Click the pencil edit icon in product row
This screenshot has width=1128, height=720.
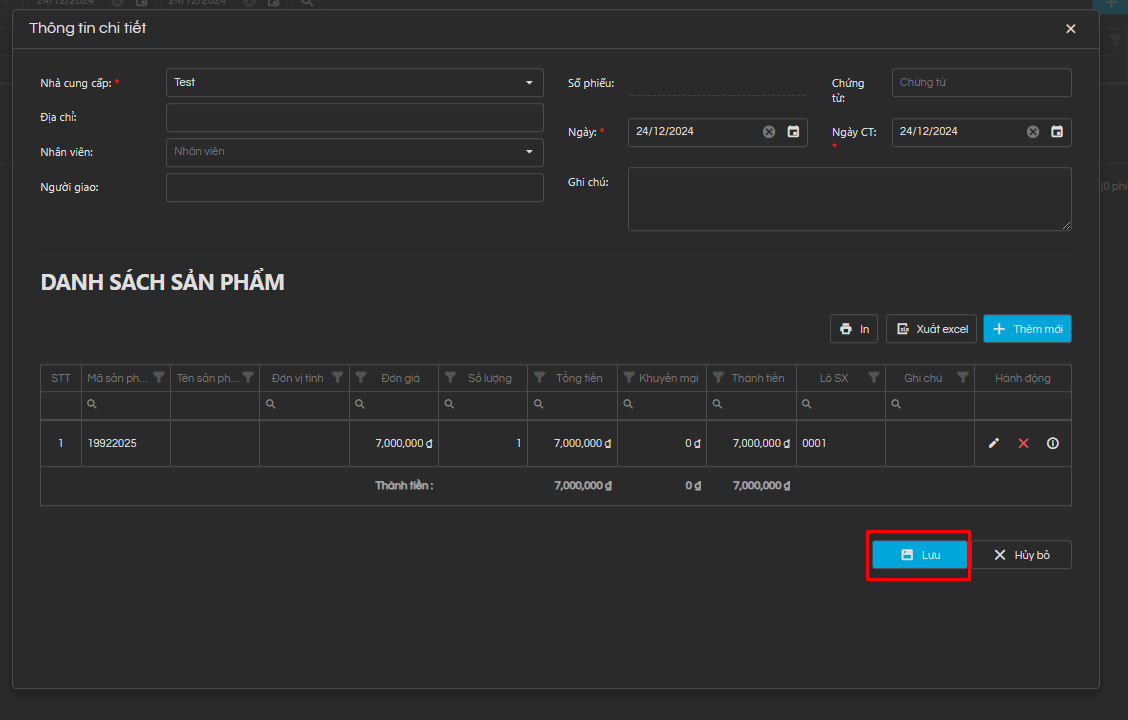pyautogui.click(x=993, y=443)
